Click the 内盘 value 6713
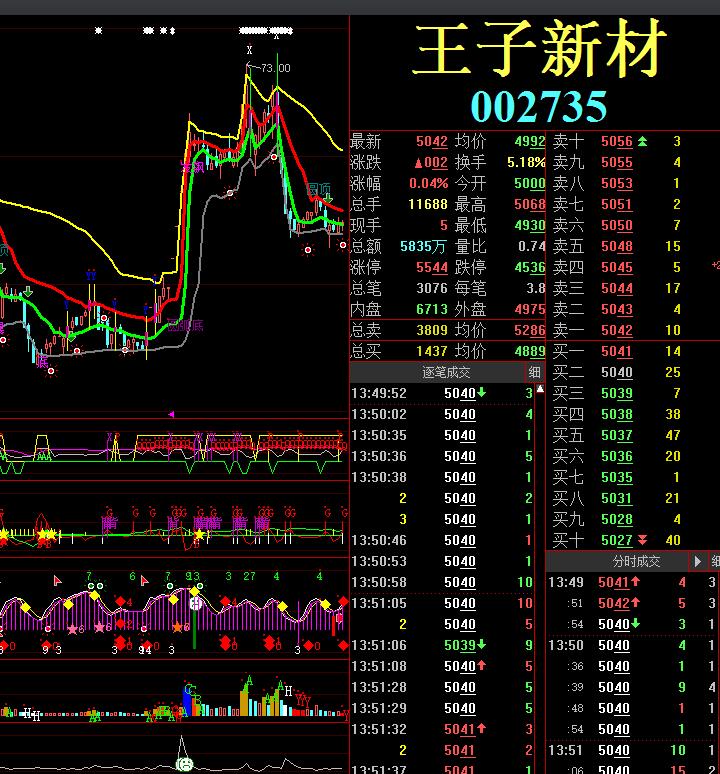This screenshot has width=720, height=774. [x=432, y=310]
